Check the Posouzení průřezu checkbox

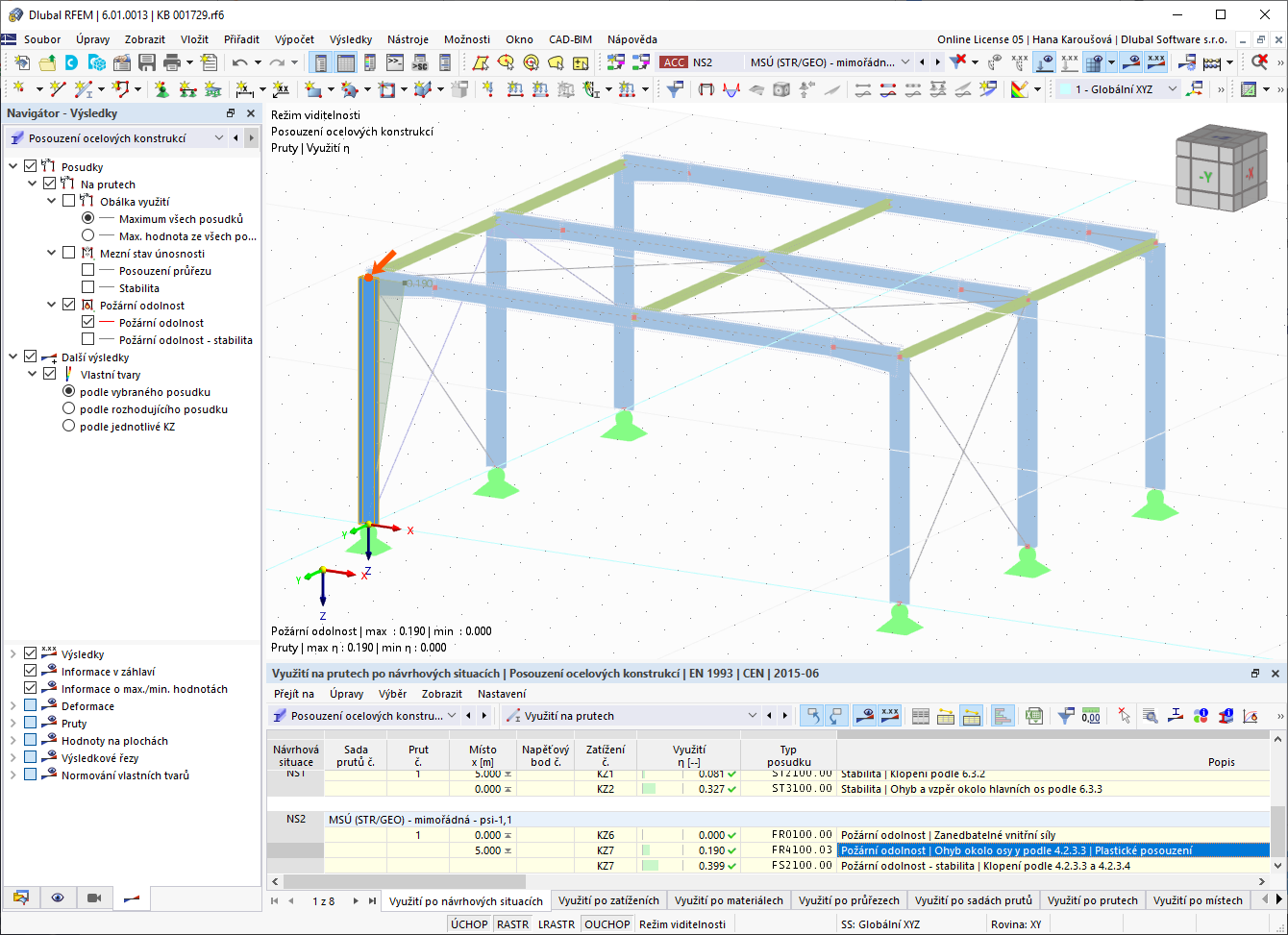[88, 270]
